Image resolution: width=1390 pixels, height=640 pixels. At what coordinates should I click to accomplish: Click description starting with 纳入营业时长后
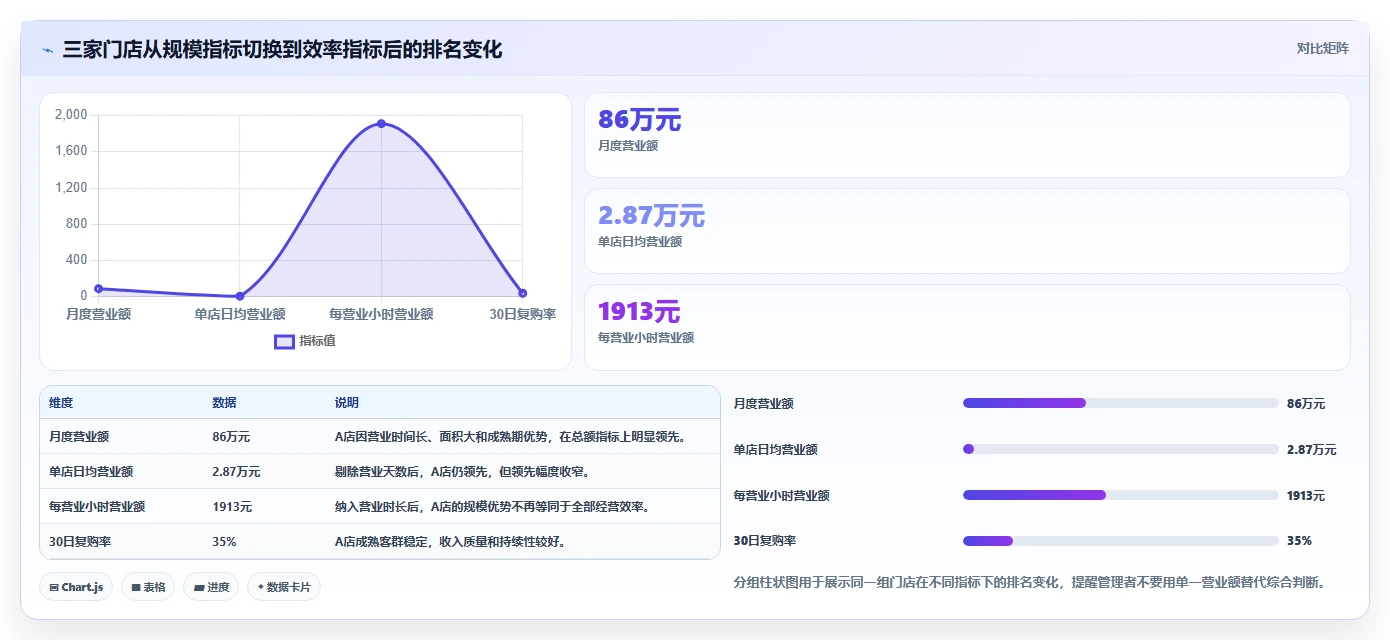pyautogui.click(x=492, y=507)
